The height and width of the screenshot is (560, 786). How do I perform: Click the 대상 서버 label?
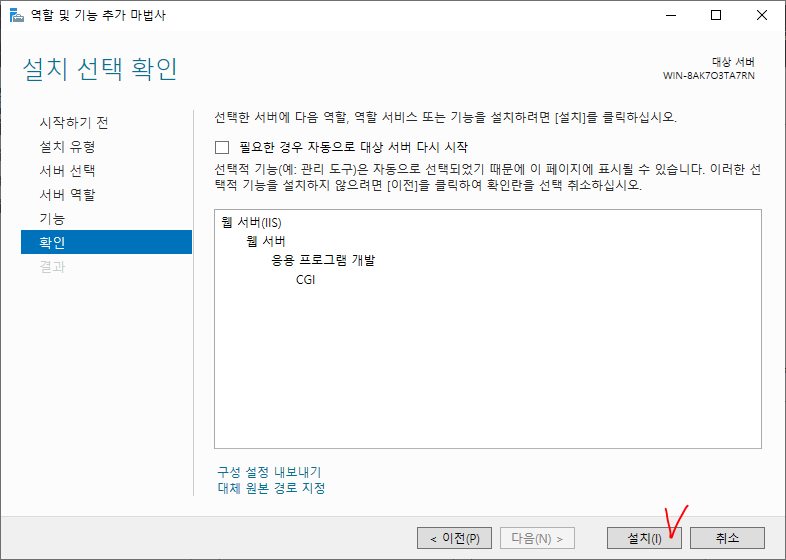733,62
